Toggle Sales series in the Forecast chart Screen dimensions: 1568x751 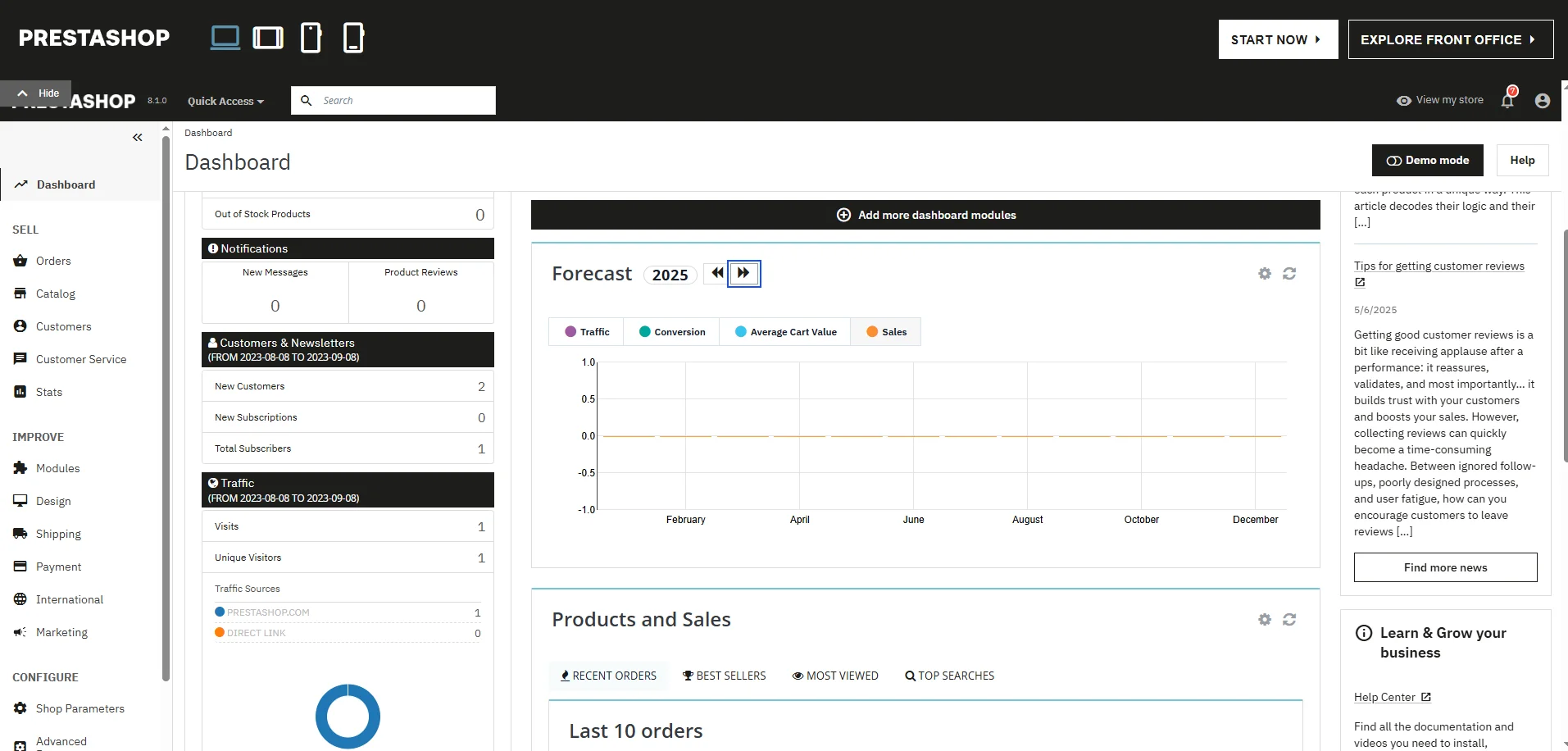[x=886, y=332]
